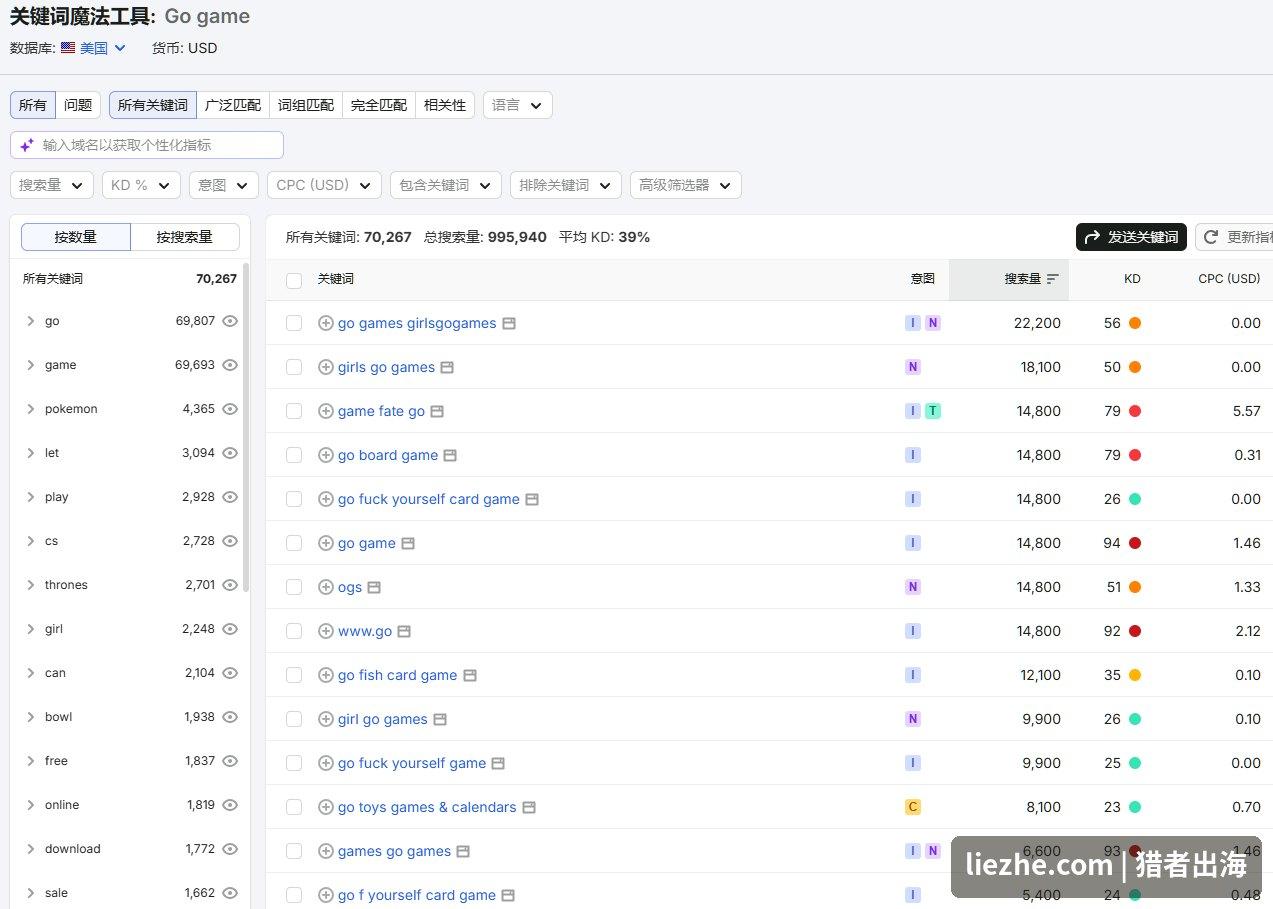Add 'go games girlsgogames' keyword via plus icon
The height and width of the screenshot is (909, 1273).
tap(325, 323)
